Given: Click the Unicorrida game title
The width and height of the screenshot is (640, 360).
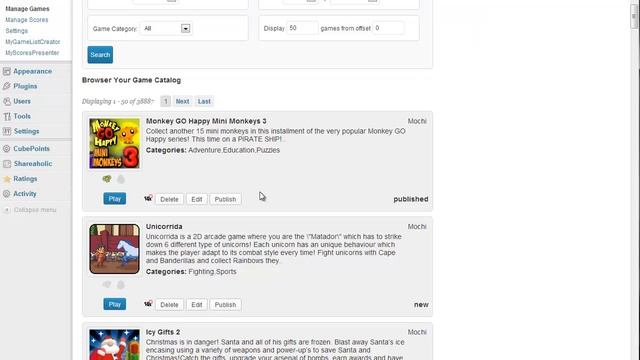Looking at the screenshot, I should point(164,227).
